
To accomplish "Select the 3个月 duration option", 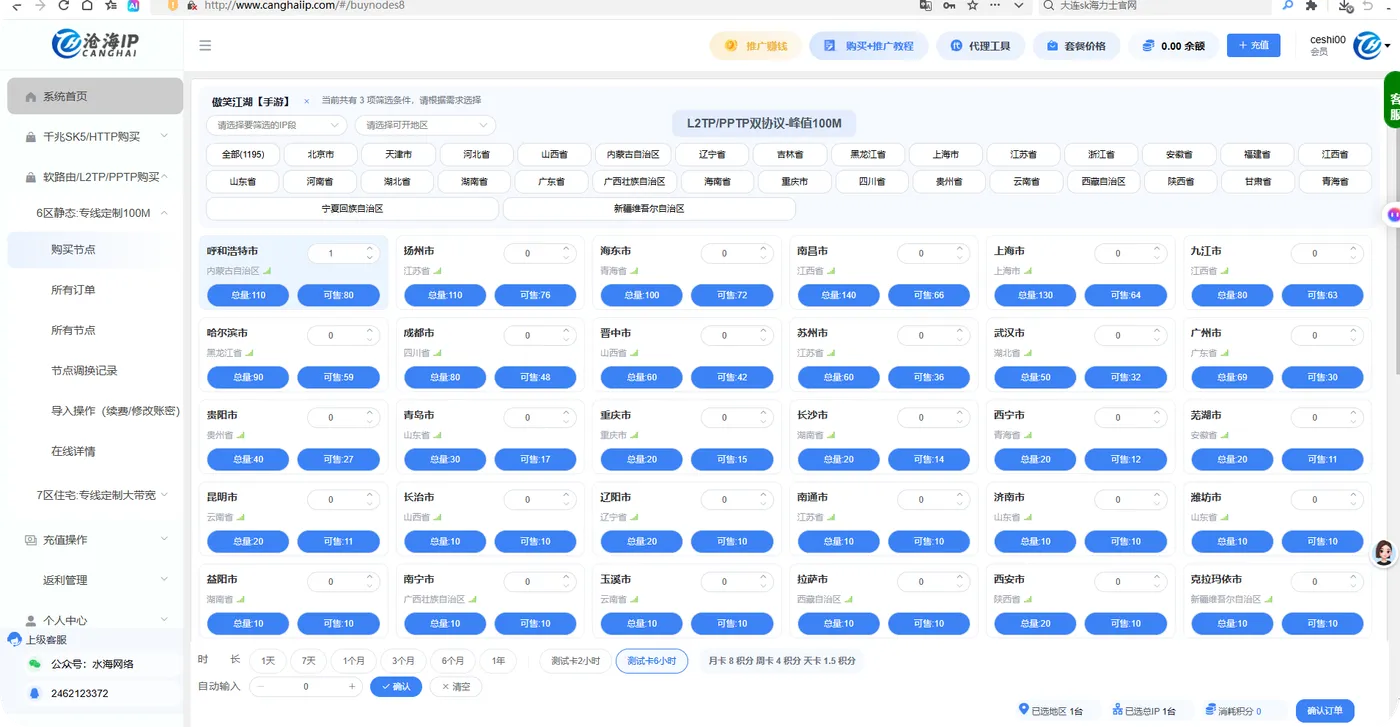I will (x=403, y=661).
